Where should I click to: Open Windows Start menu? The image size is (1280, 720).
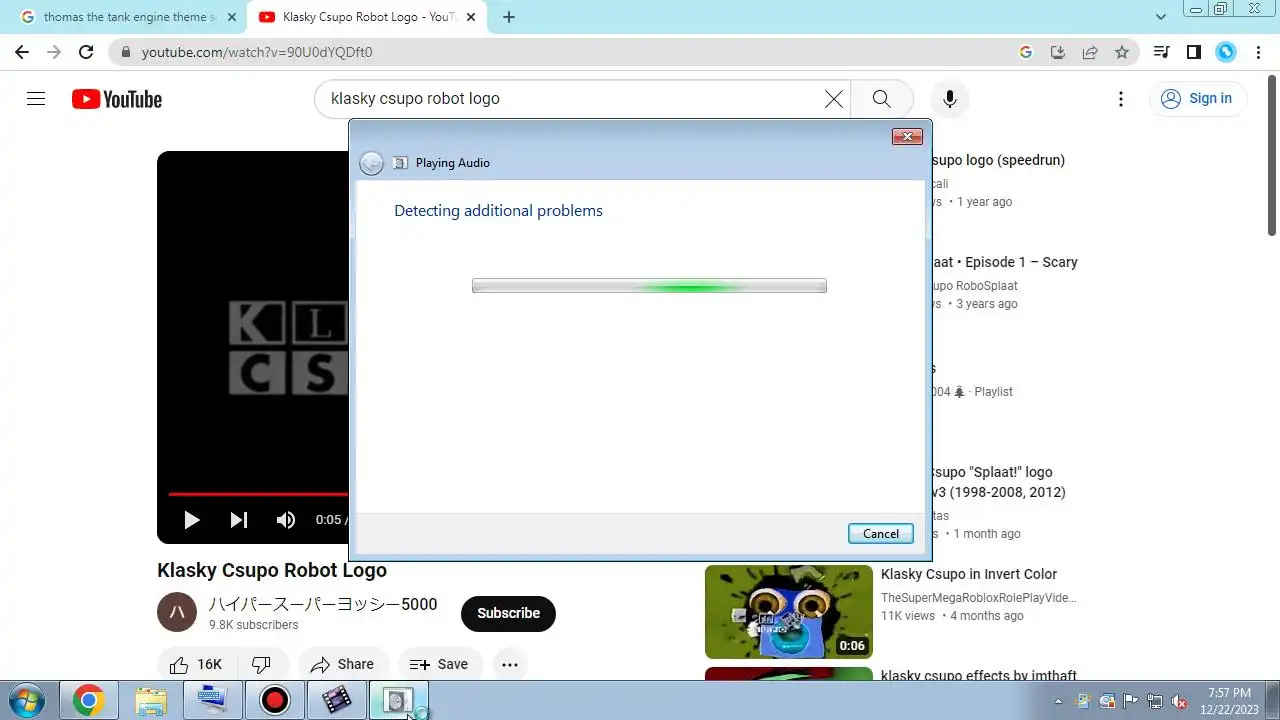pyautogui.click(x=27, y=700)
